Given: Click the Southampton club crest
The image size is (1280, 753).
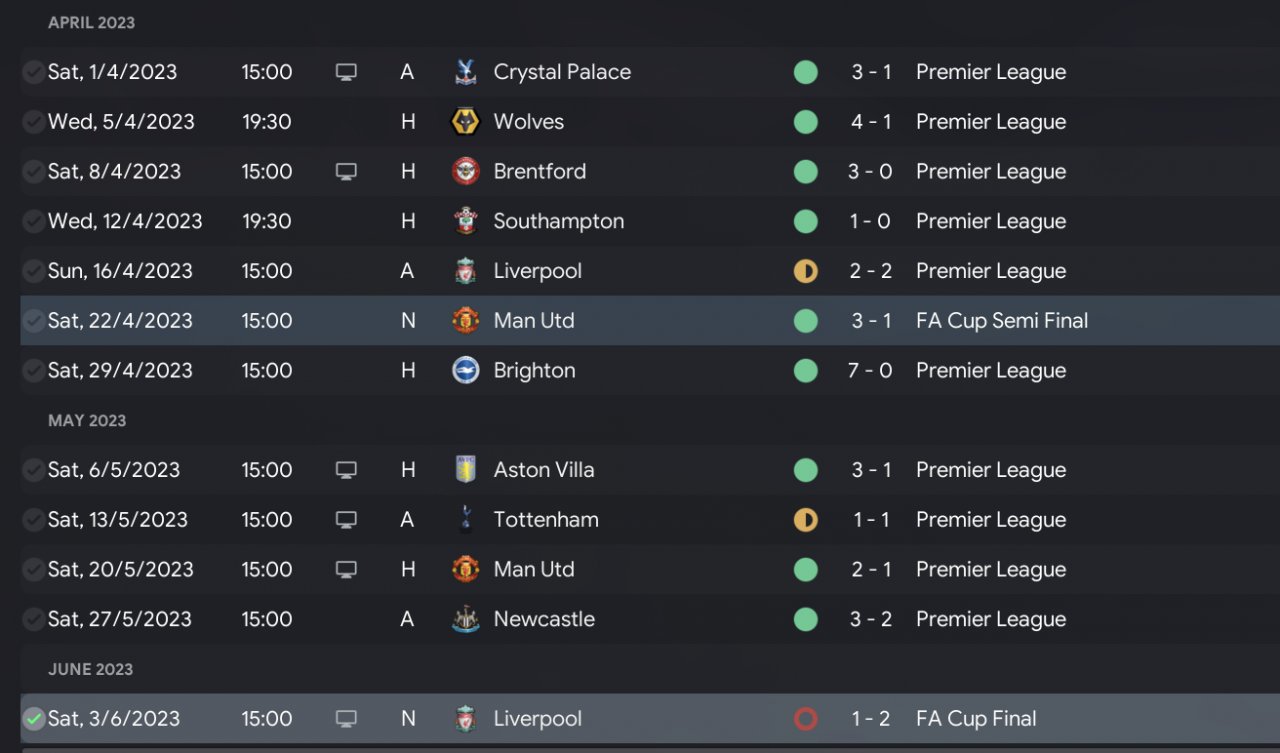Looking at the screenshot, I should (465, 222).
